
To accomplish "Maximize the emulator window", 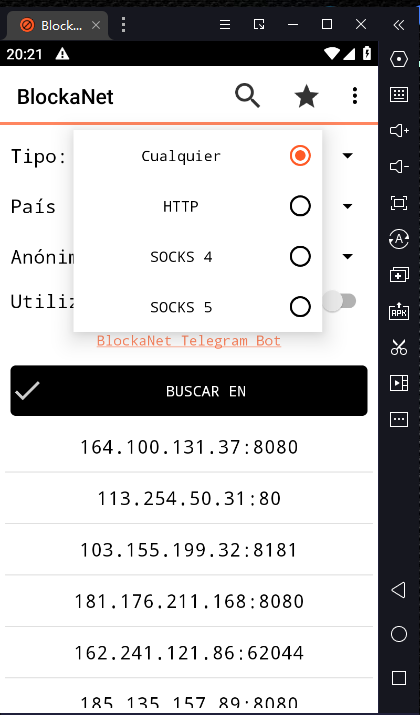I will pos(327,24).
